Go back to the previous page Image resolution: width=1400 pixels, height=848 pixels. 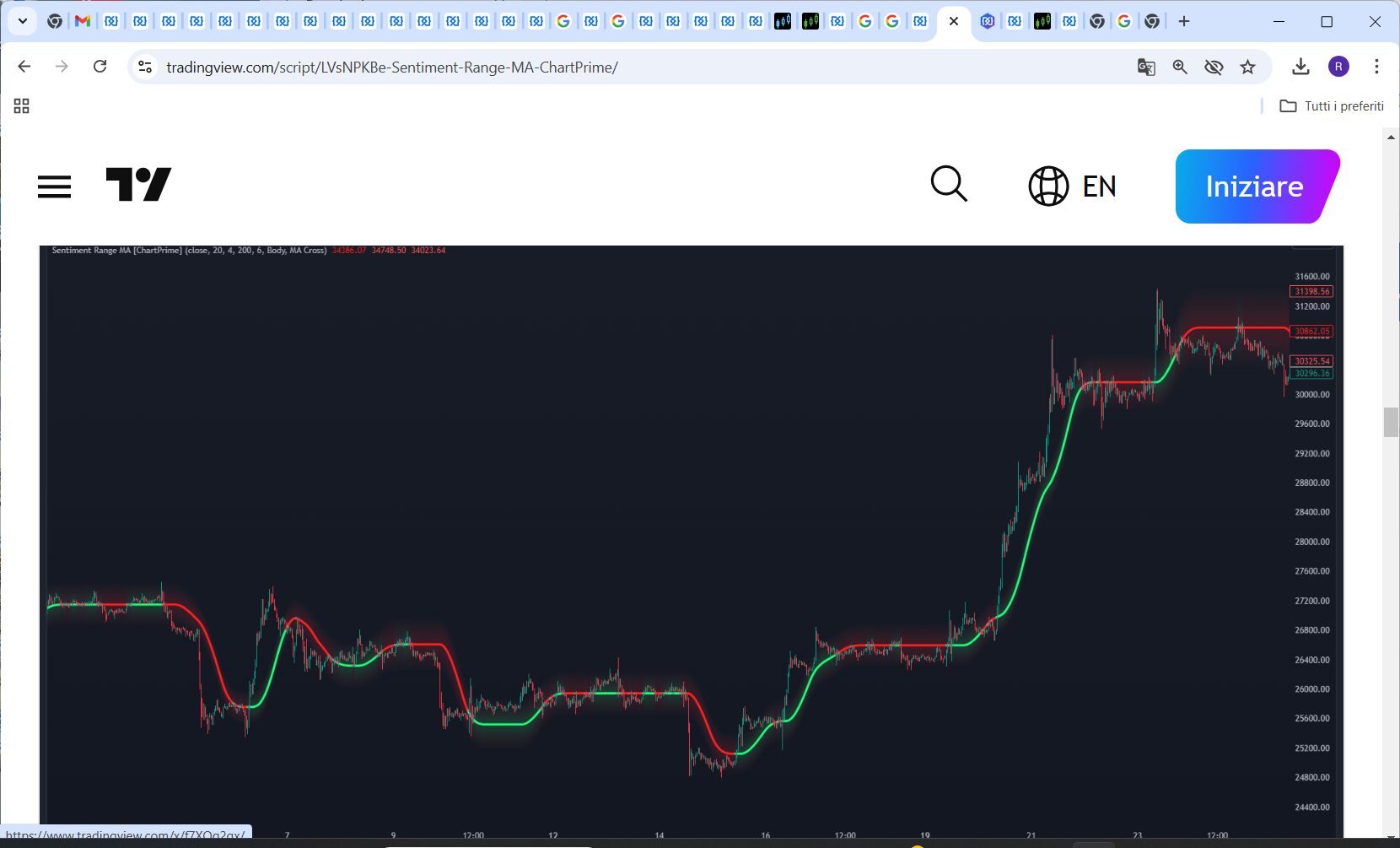(x=24, y=67)
